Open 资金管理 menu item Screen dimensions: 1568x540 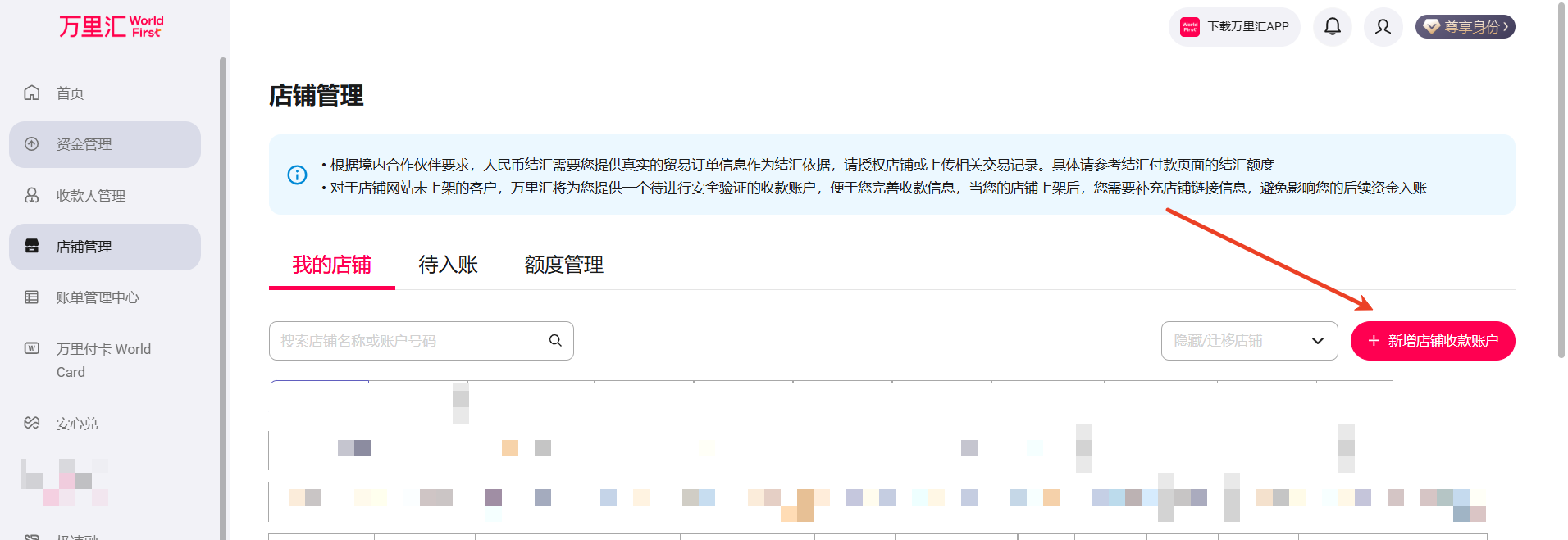105,144
